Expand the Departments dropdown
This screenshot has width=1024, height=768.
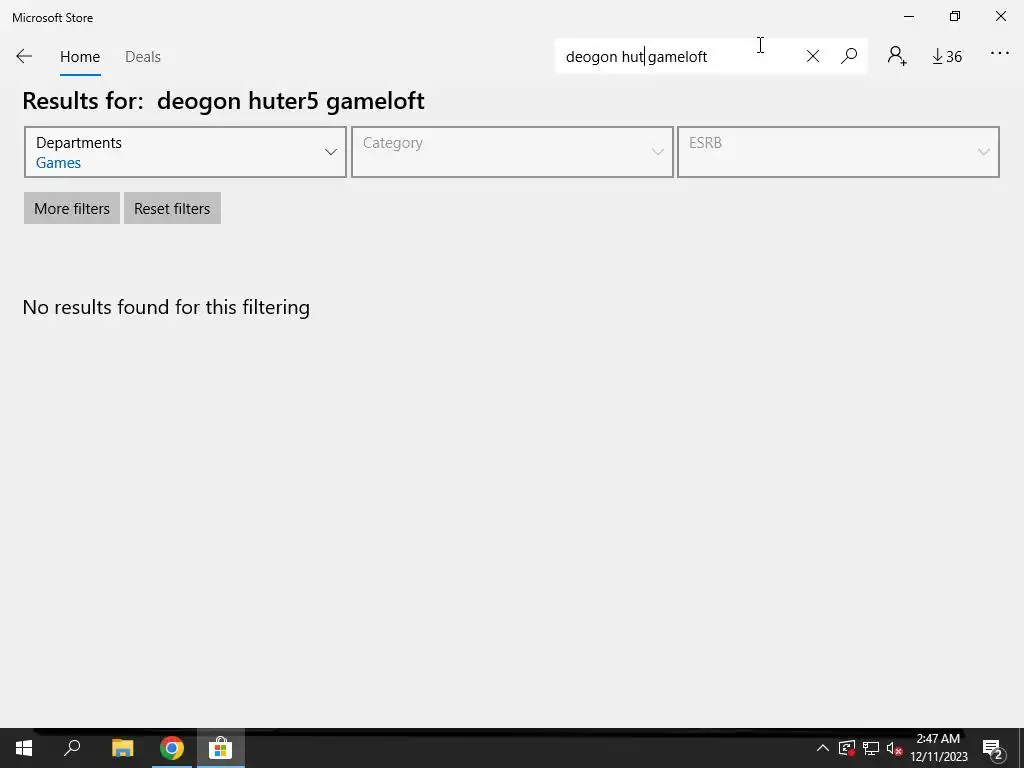(x=185, y=152)
